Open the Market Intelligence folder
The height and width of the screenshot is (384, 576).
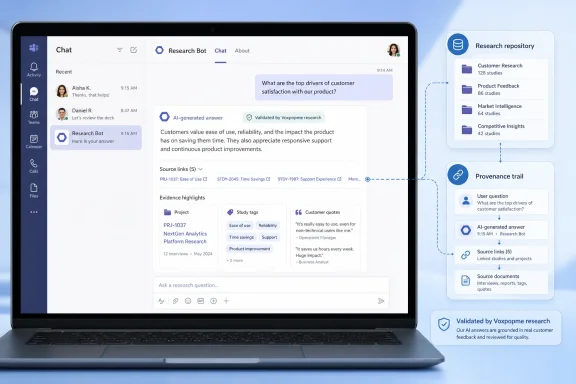[x=501, y=110]
